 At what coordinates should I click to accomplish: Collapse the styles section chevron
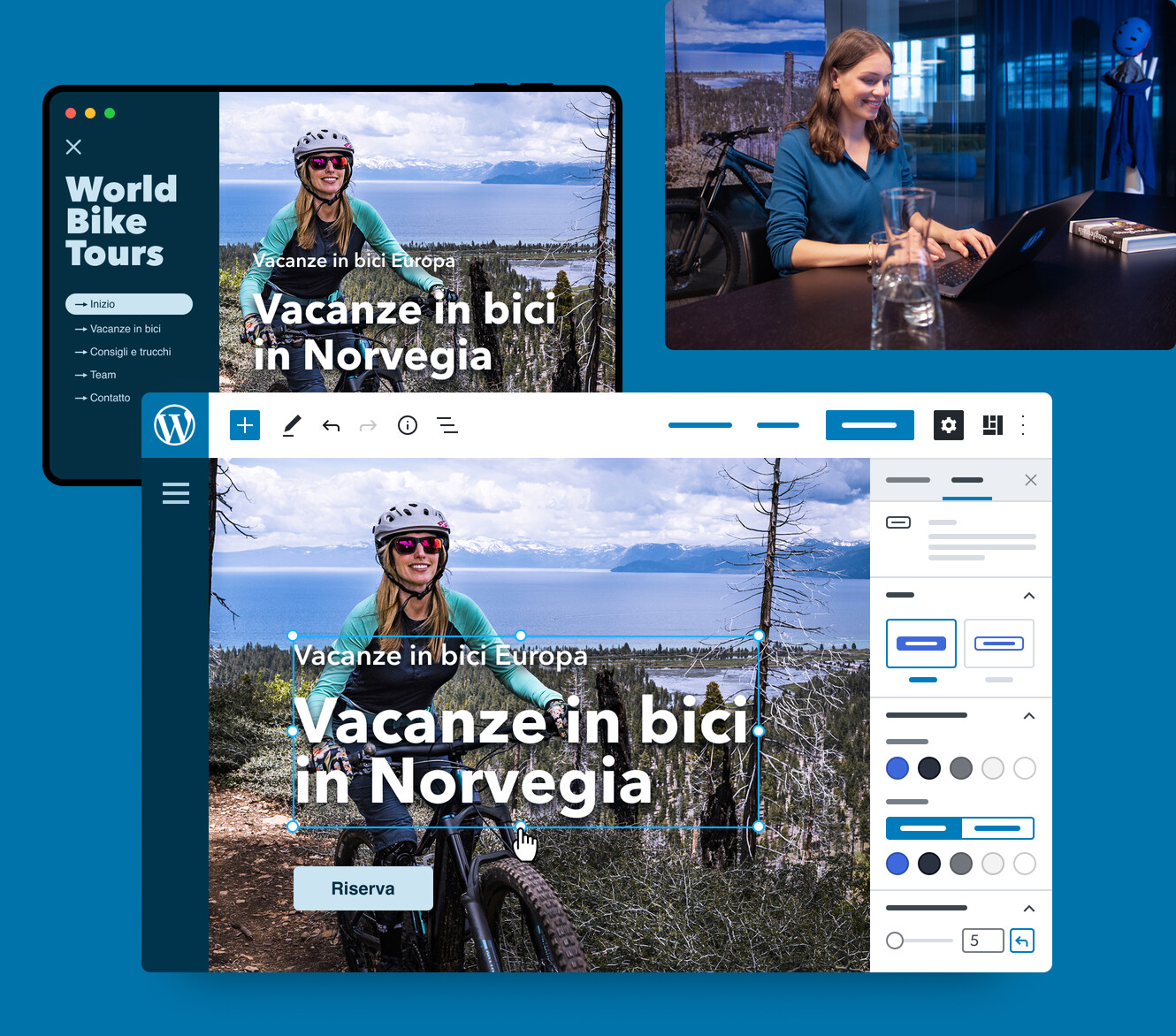pos(1029,596)
